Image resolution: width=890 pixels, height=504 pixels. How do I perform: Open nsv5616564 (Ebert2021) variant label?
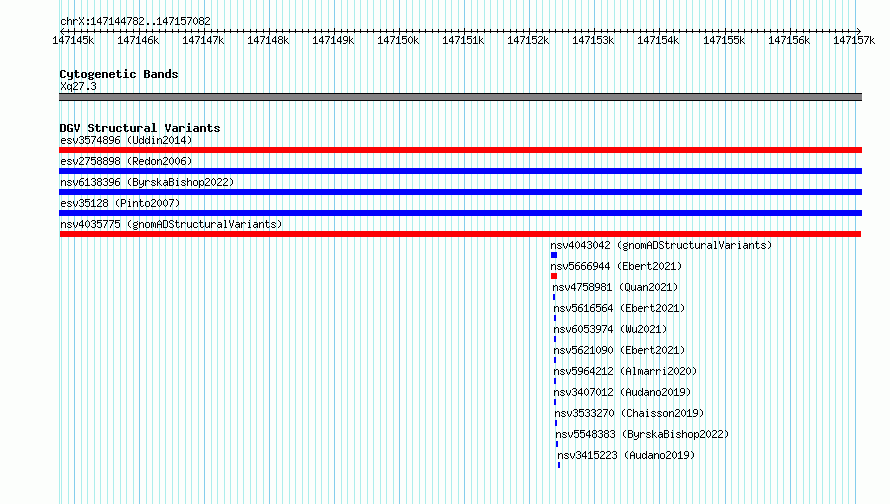pos(619,308)
